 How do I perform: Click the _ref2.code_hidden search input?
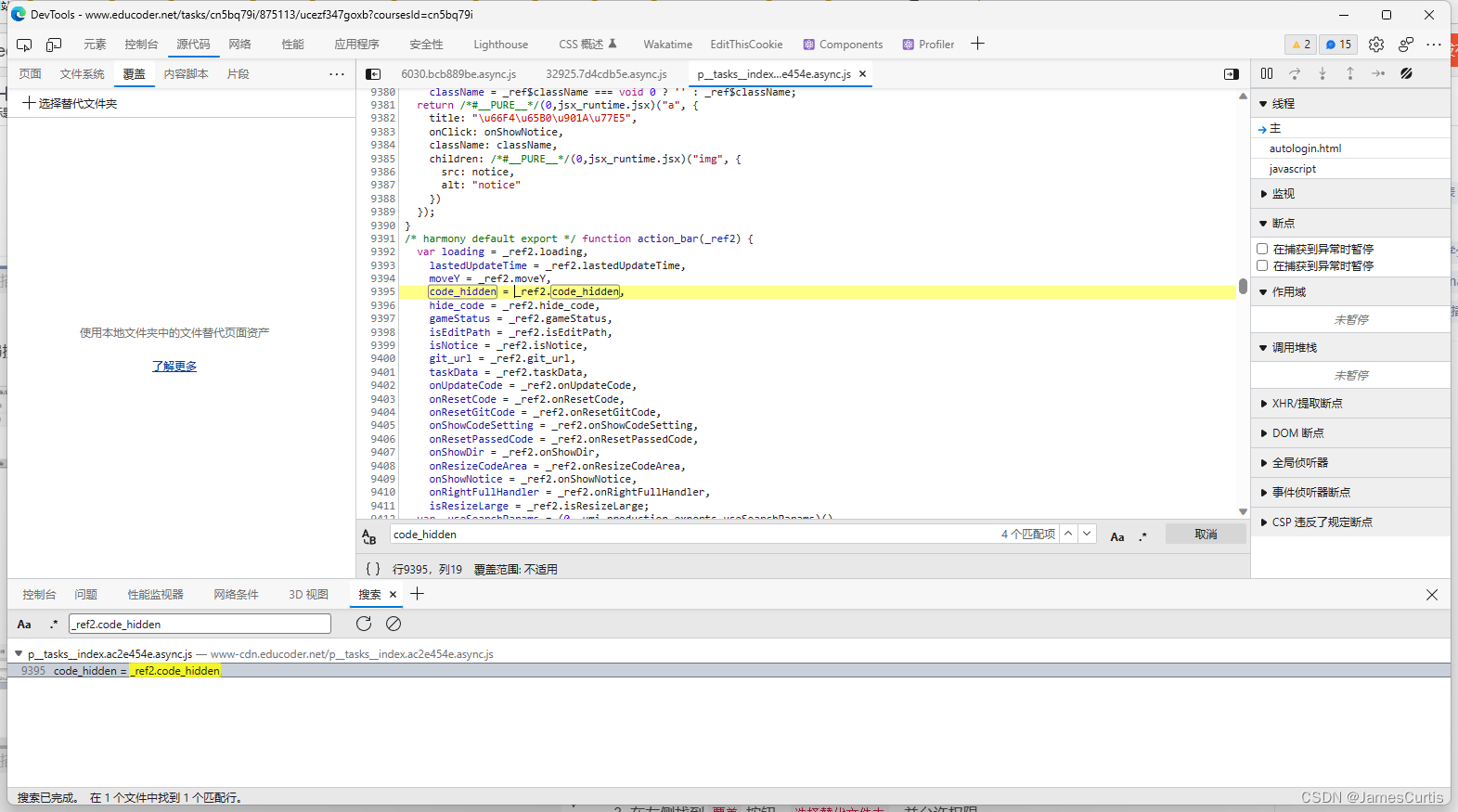200,624
